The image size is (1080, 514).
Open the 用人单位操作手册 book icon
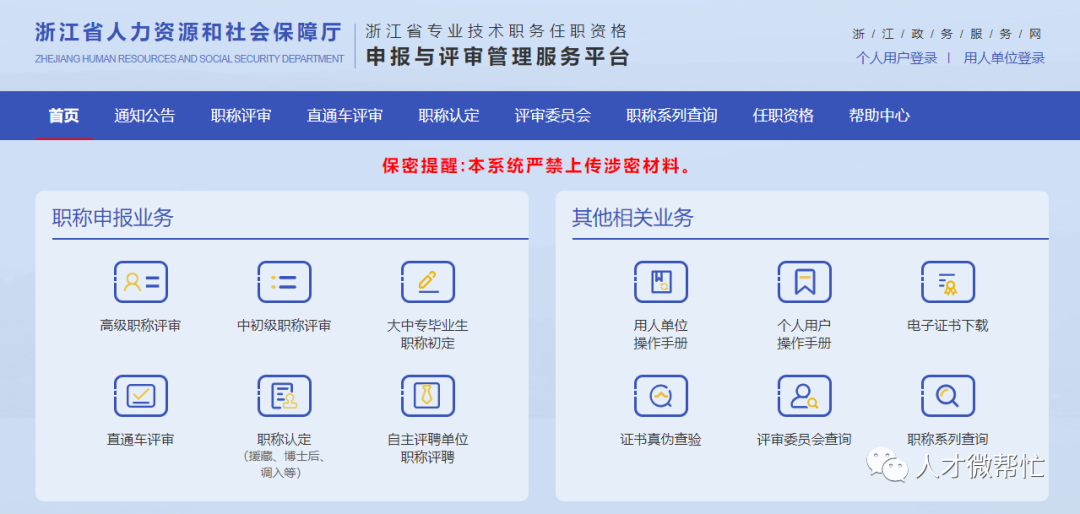661,282
